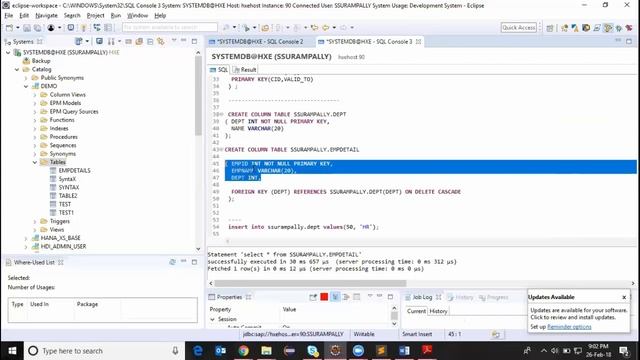Click the Quick Access field
Image resolution: width=640 pixels, height=360 pixels.
(x=519, y=27)
